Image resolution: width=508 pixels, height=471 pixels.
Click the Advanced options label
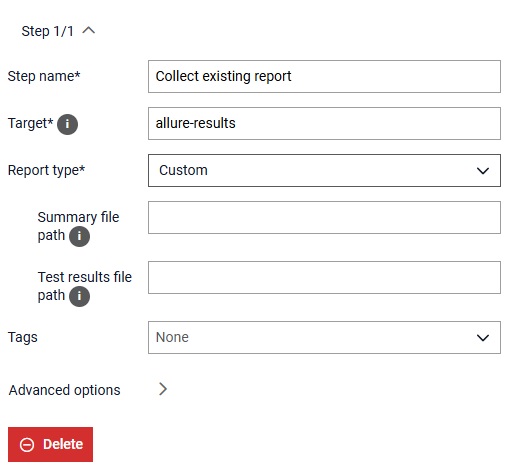coord(65,390)
